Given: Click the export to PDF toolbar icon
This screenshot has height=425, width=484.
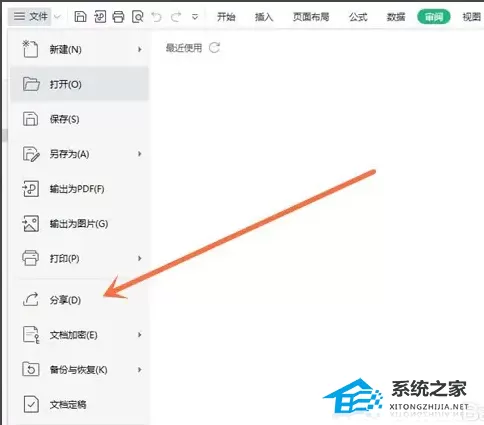Looking at the screenshot, I should 100,16.
